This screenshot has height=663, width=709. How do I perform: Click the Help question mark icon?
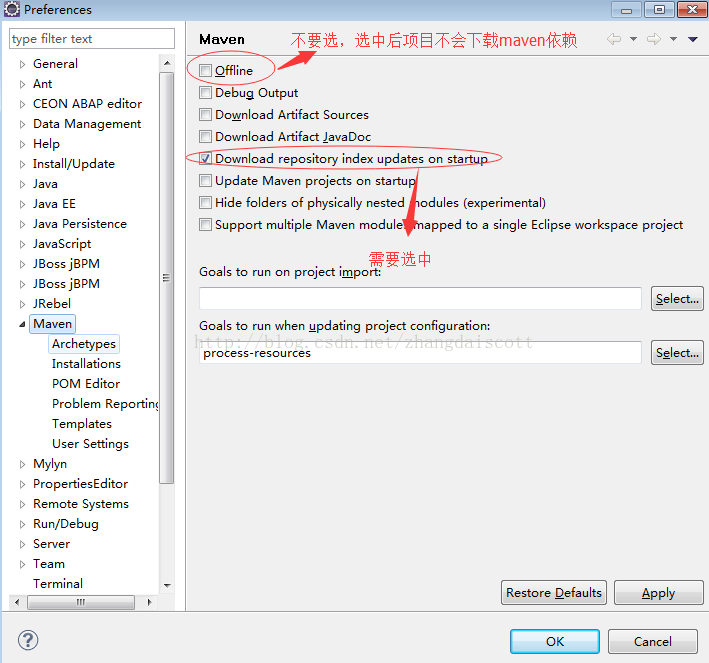[28, 640]
